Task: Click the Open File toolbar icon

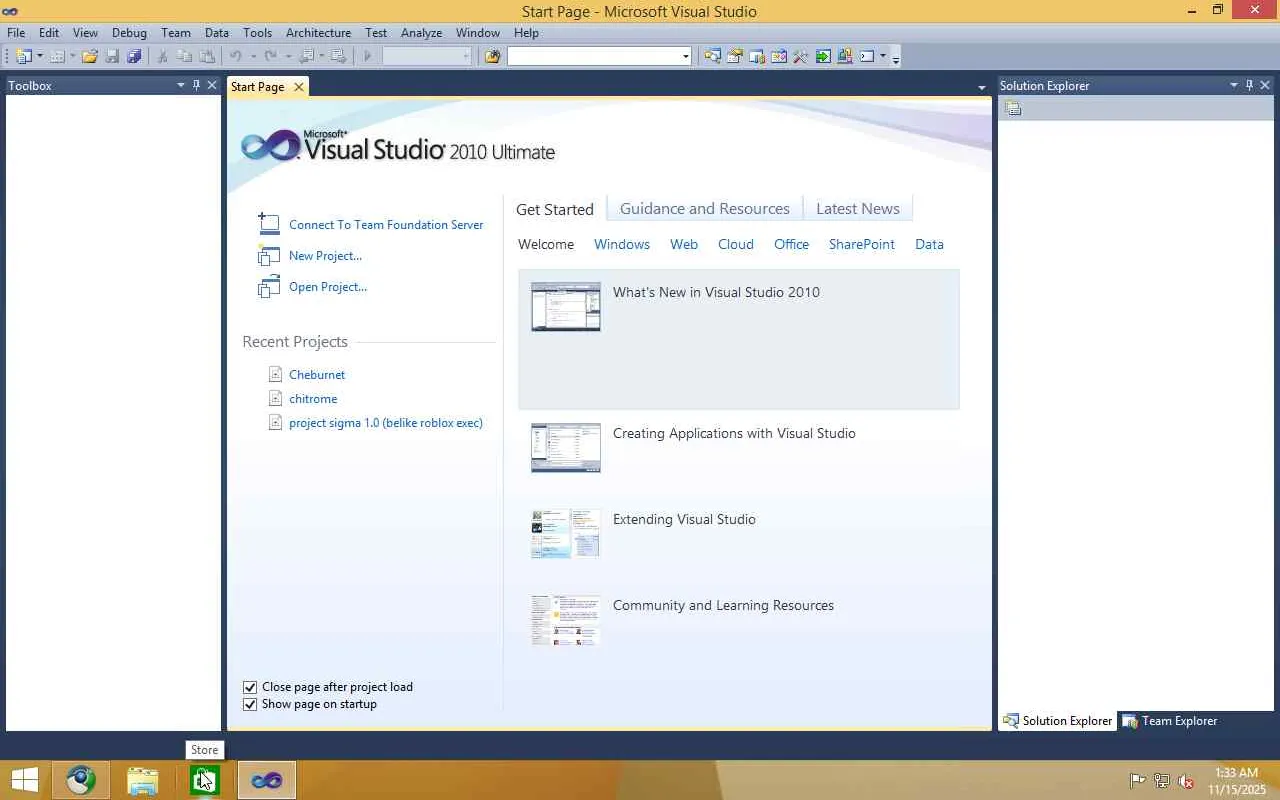Action: tap(90, 56)
